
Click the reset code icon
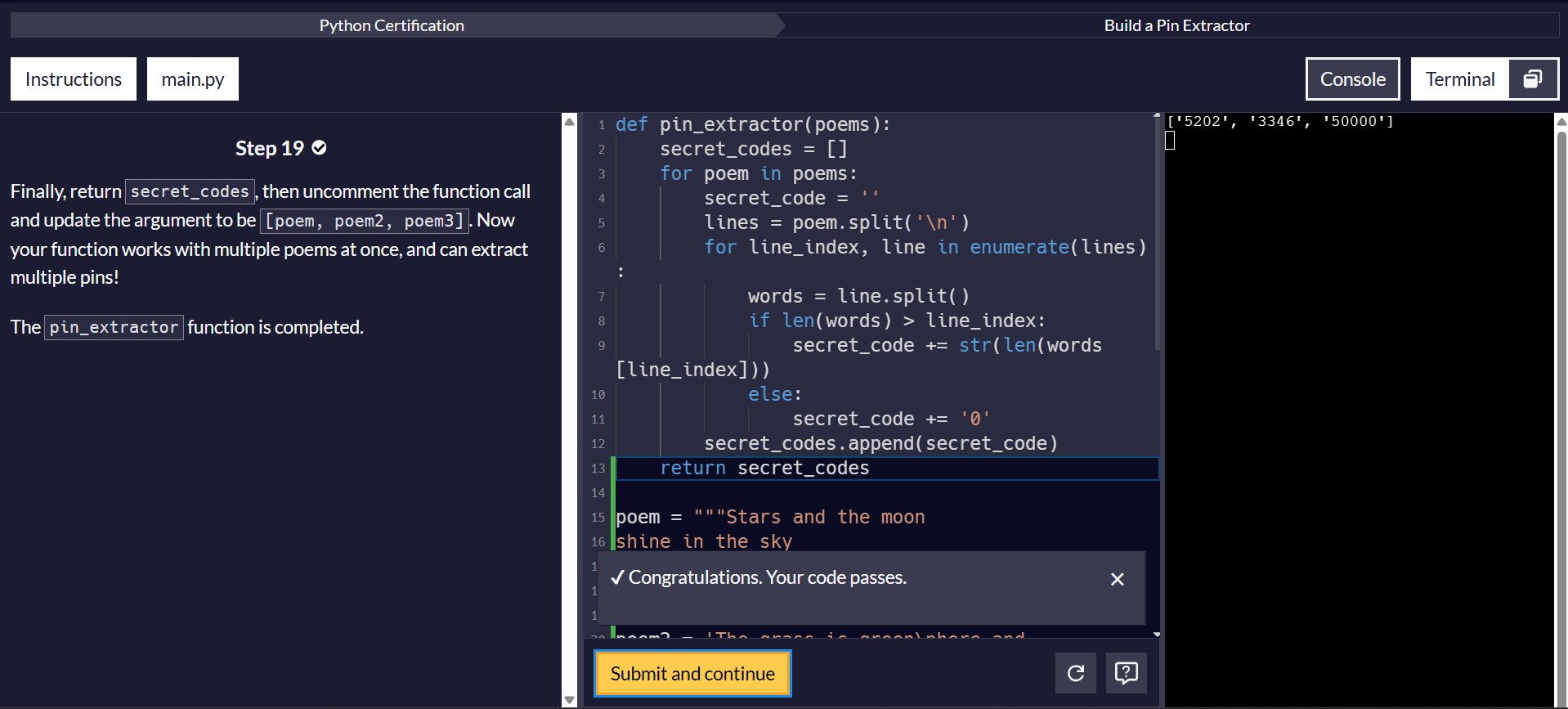click(1075, 673)
